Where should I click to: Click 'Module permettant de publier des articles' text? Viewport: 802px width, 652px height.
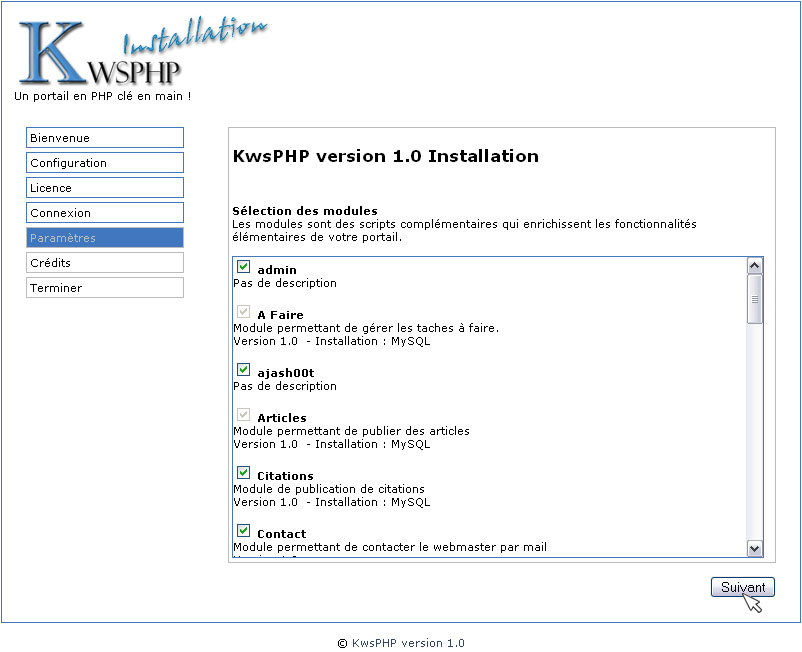tap(351, 431)
